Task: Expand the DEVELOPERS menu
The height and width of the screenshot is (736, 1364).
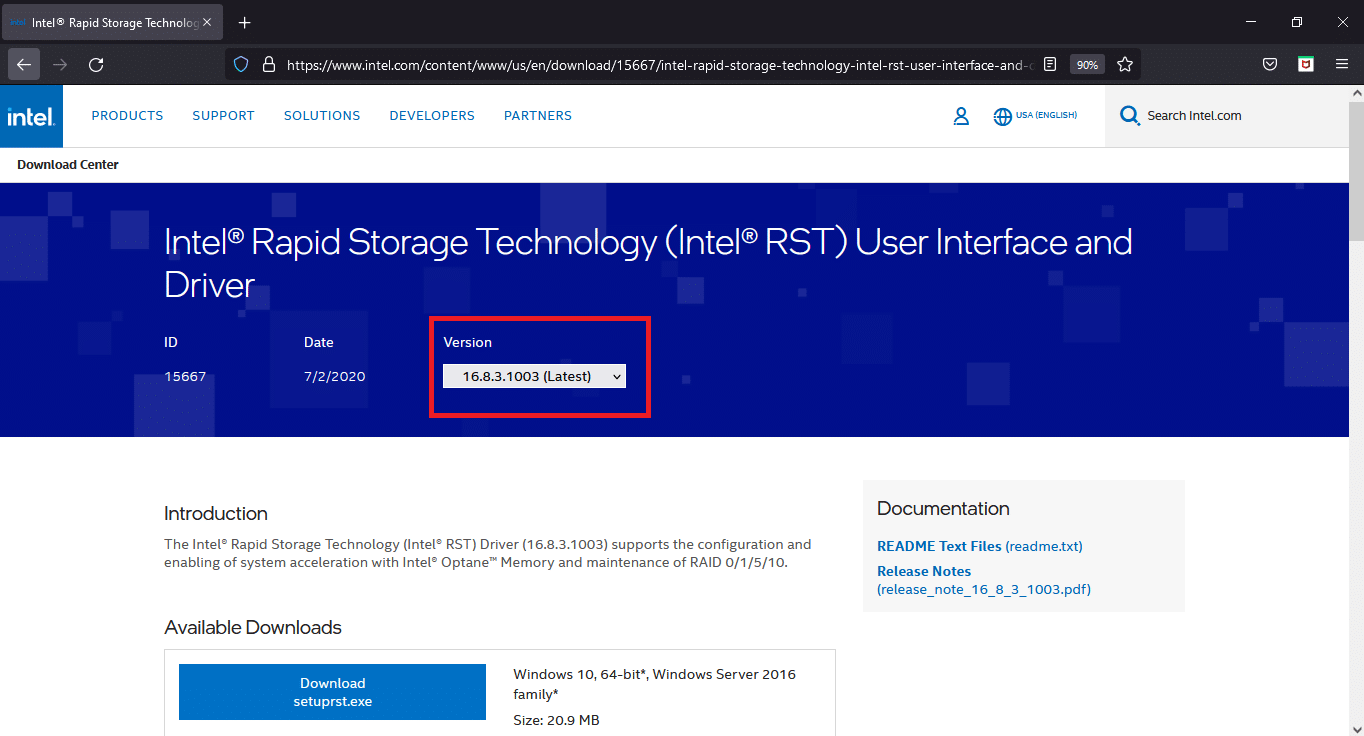Action: pos(432,116)
